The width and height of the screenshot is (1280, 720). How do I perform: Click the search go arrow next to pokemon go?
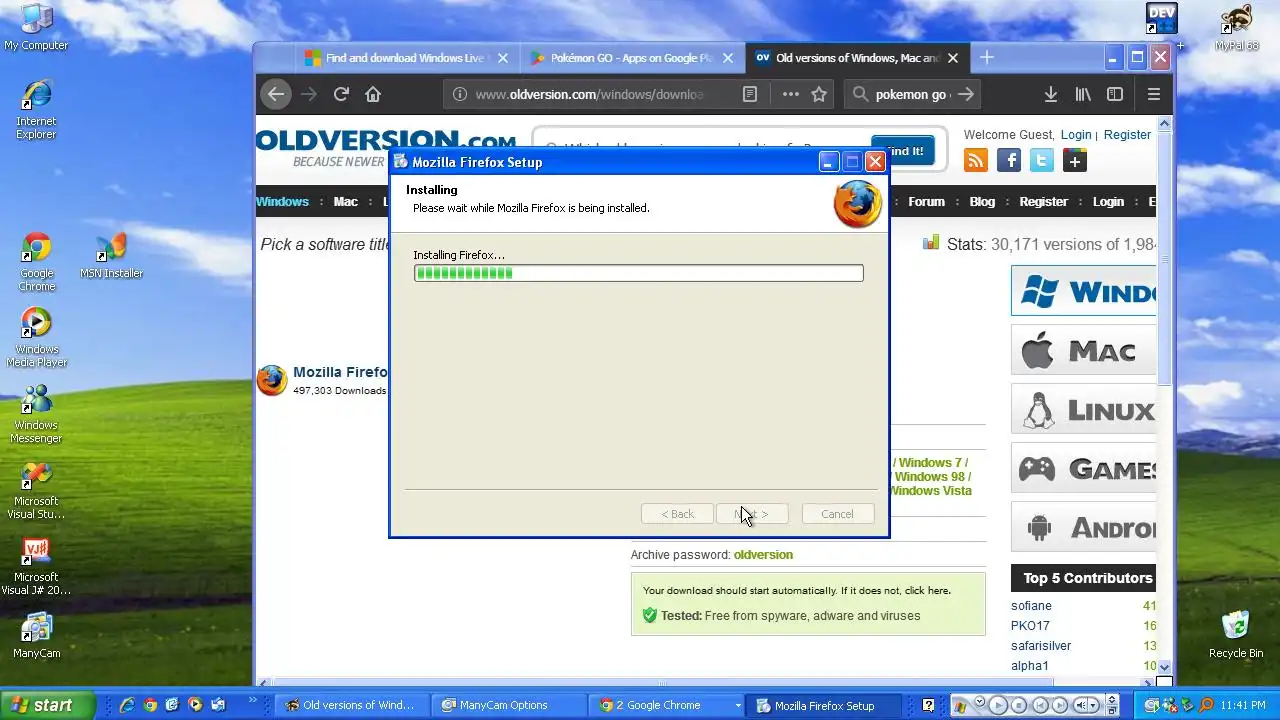click(x=965, y=94)
